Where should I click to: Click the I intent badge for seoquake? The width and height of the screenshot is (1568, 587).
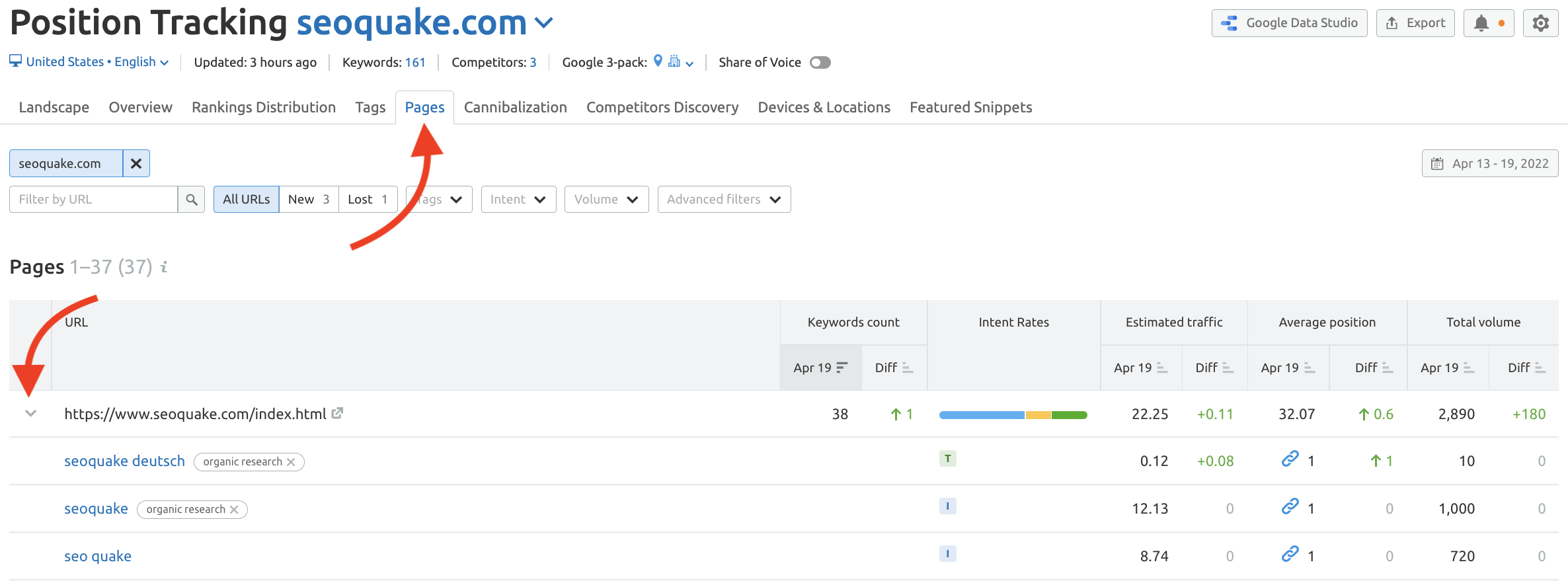click(948, 506)
